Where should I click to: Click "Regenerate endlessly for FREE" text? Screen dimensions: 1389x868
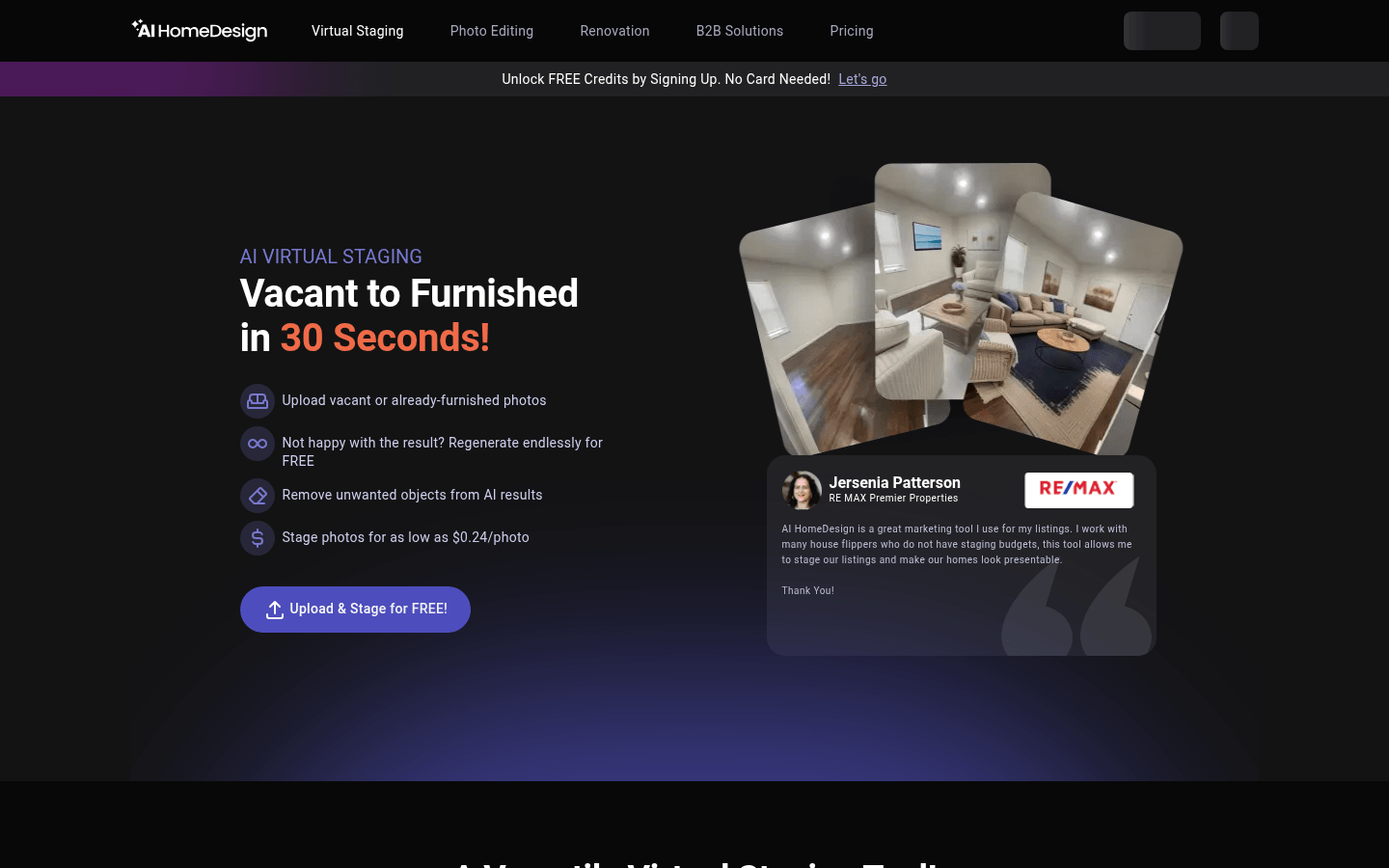pos(442,451)
